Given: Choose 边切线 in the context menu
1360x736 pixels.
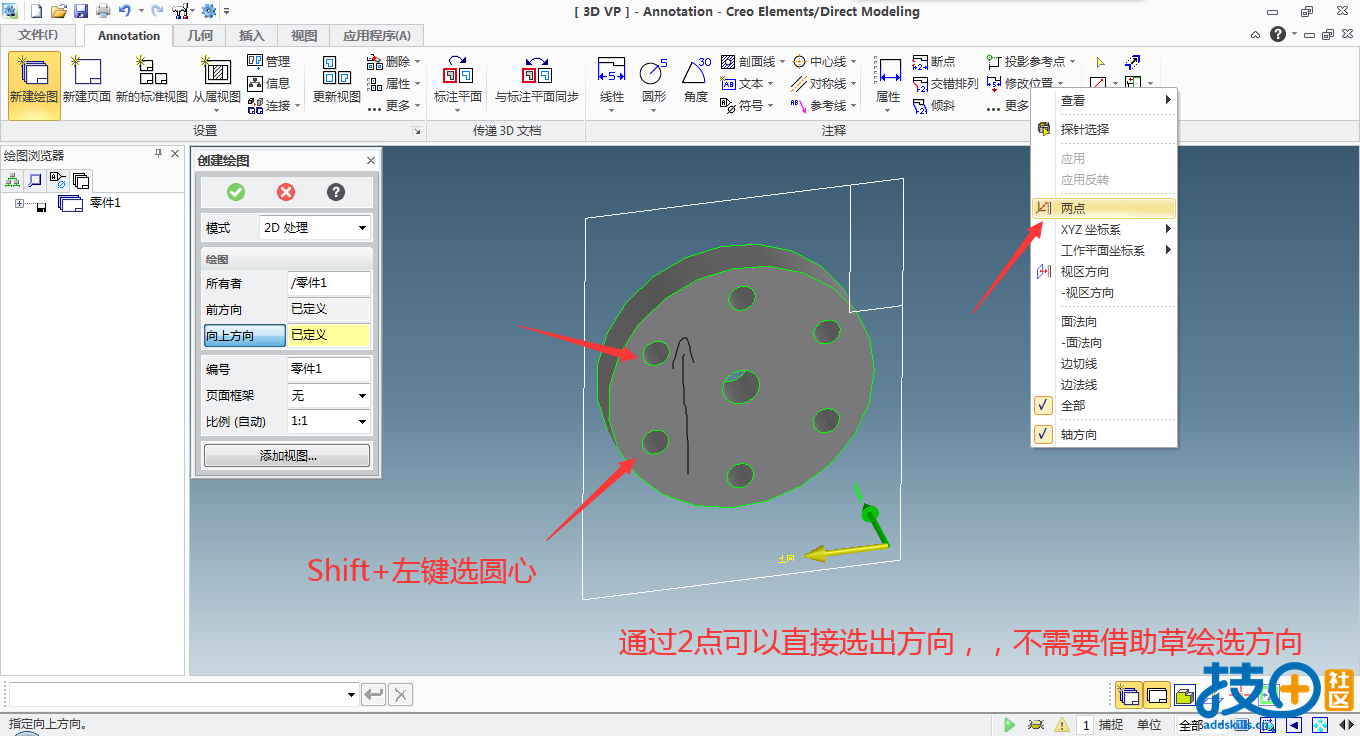Looking at the screenshot, I should click(1104, 363).
